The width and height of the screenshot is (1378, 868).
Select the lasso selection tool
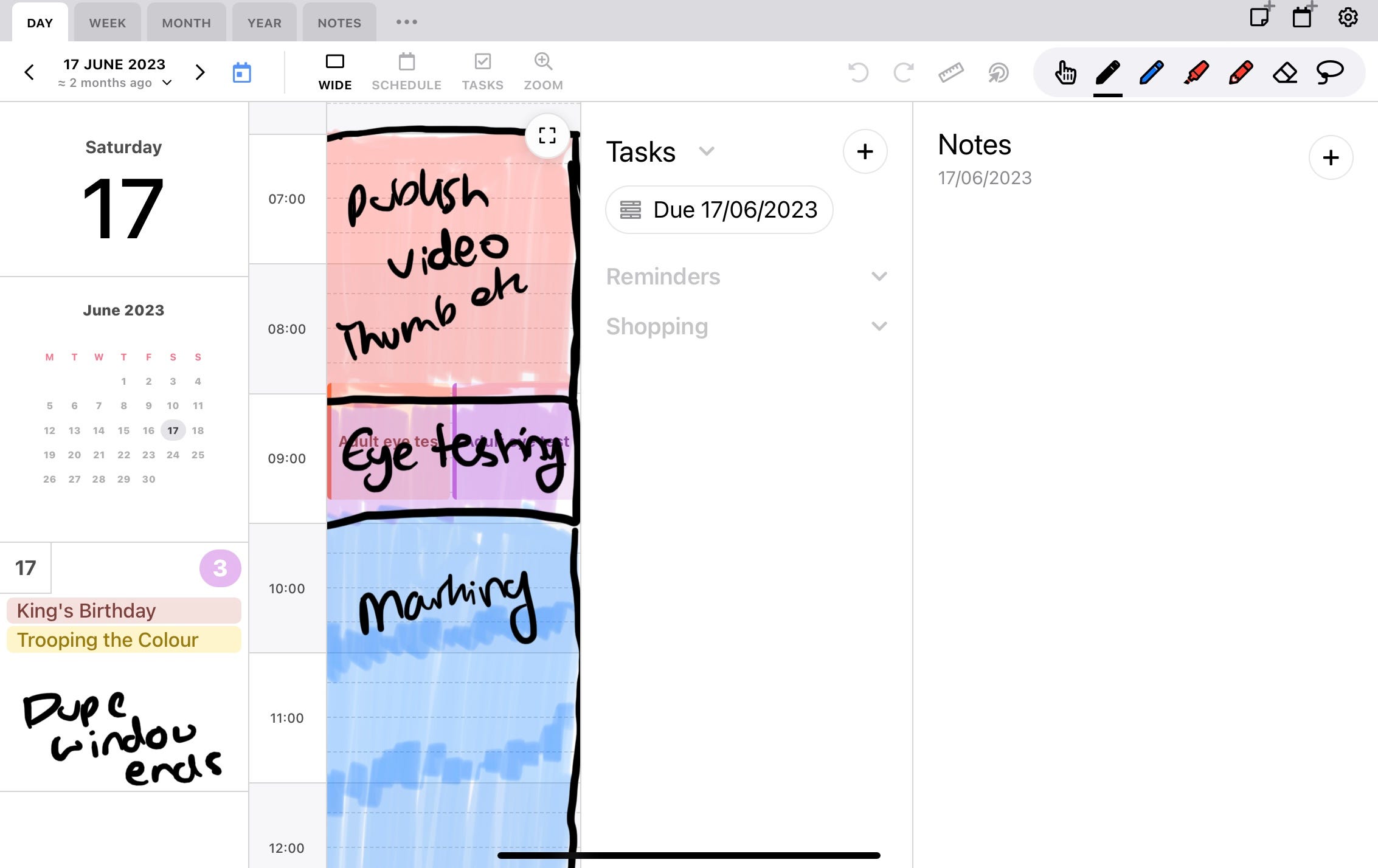click(x=1329, y=73)
